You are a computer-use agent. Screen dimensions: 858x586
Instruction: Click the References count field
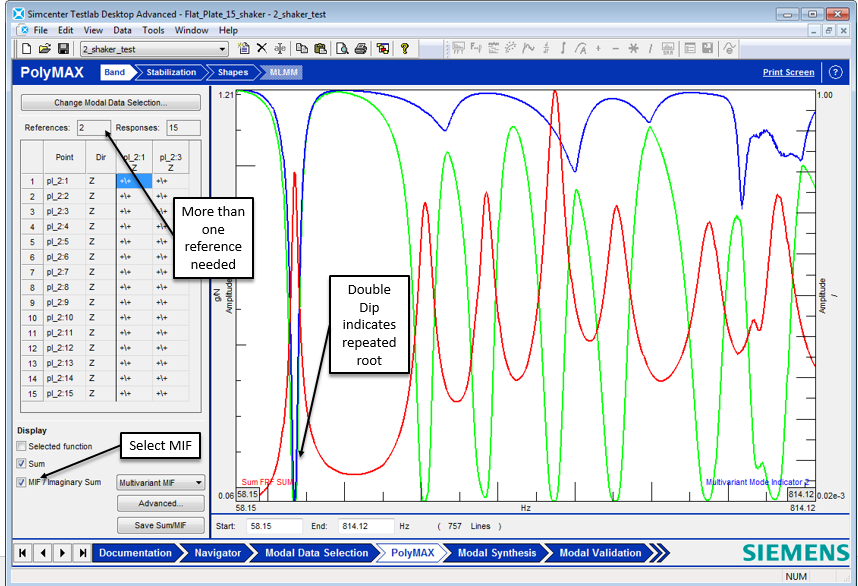(94, 127)
